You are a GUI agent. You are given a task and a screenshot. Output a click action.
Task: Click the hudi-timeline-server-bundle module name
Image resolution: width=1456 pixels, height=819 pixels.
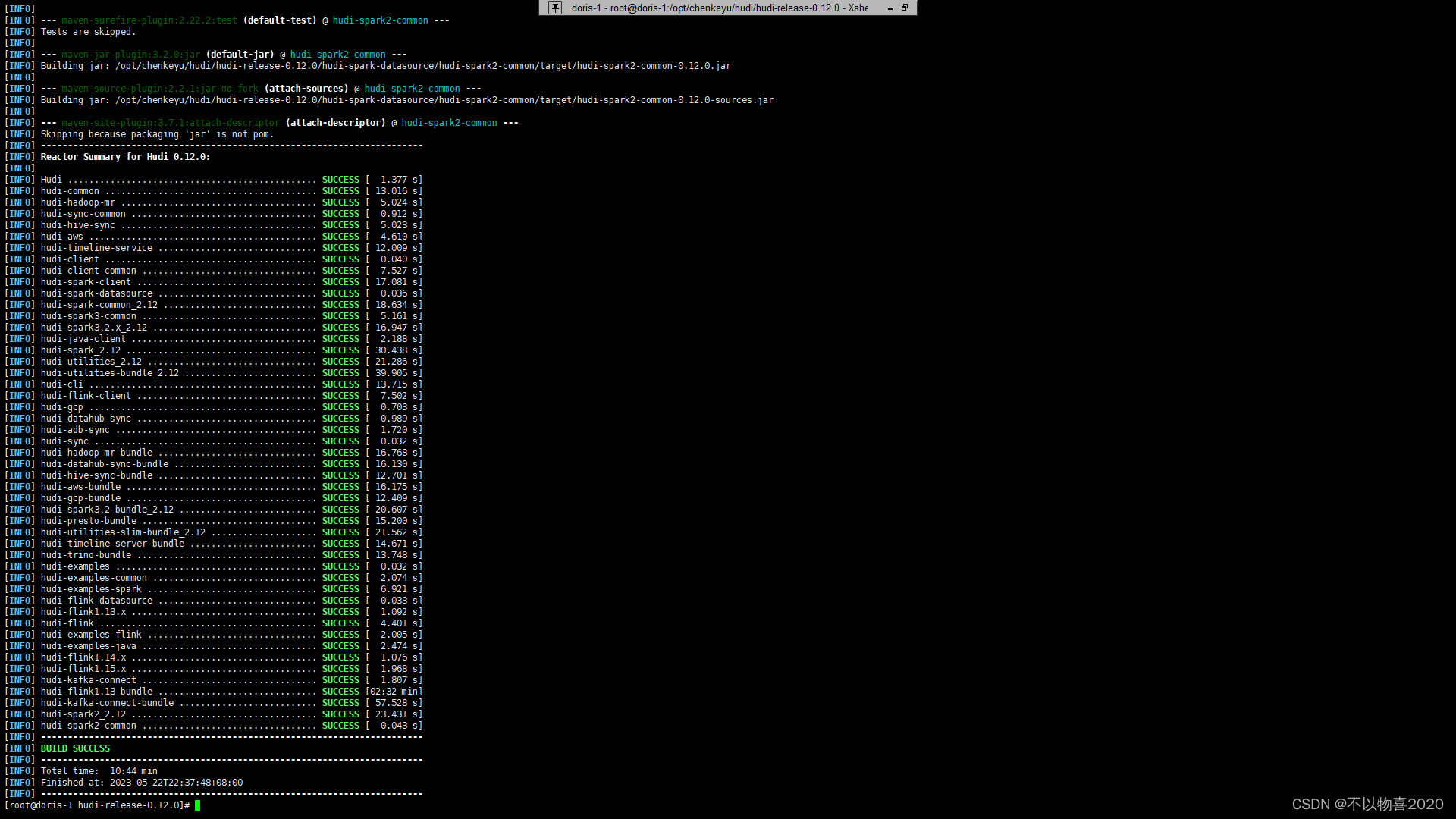112,544
